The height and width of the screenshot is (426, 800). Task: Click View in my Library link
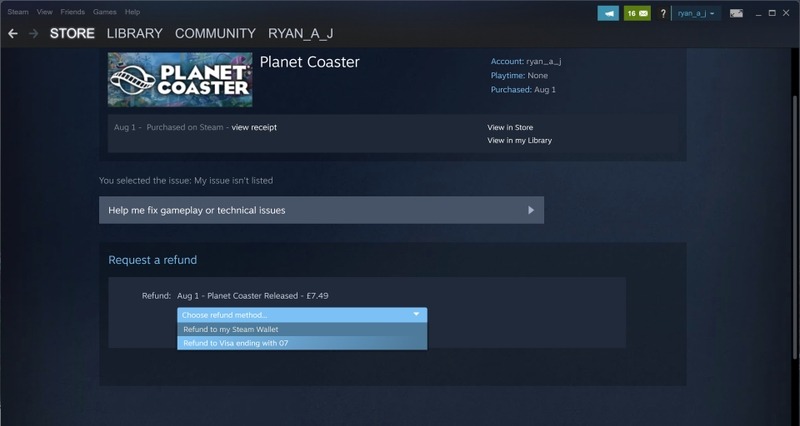(x=519, y=140)
